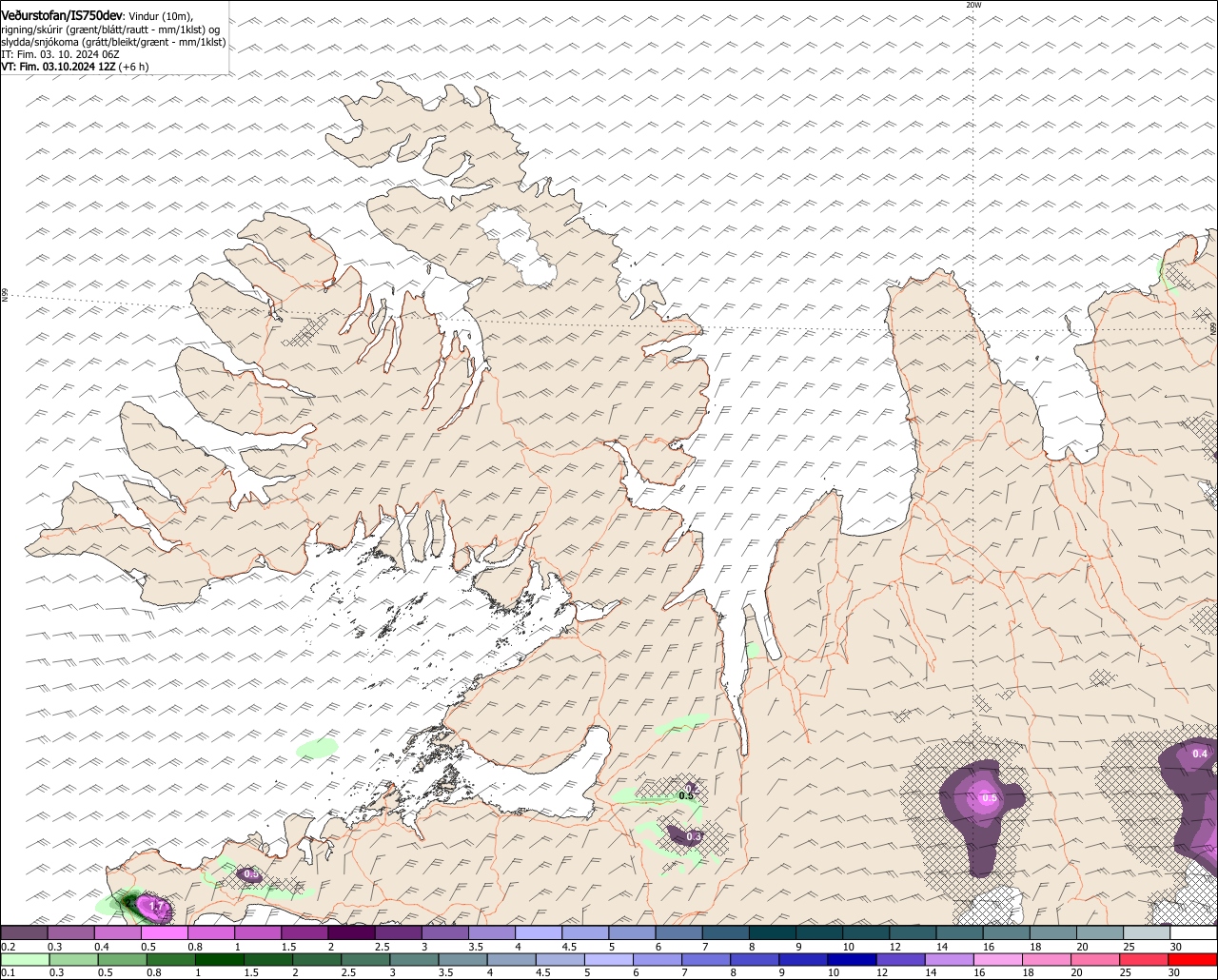1218x980 pixels.
Task: Select upper scale swatch between 25 and 30
Action: pos(1147,932)
